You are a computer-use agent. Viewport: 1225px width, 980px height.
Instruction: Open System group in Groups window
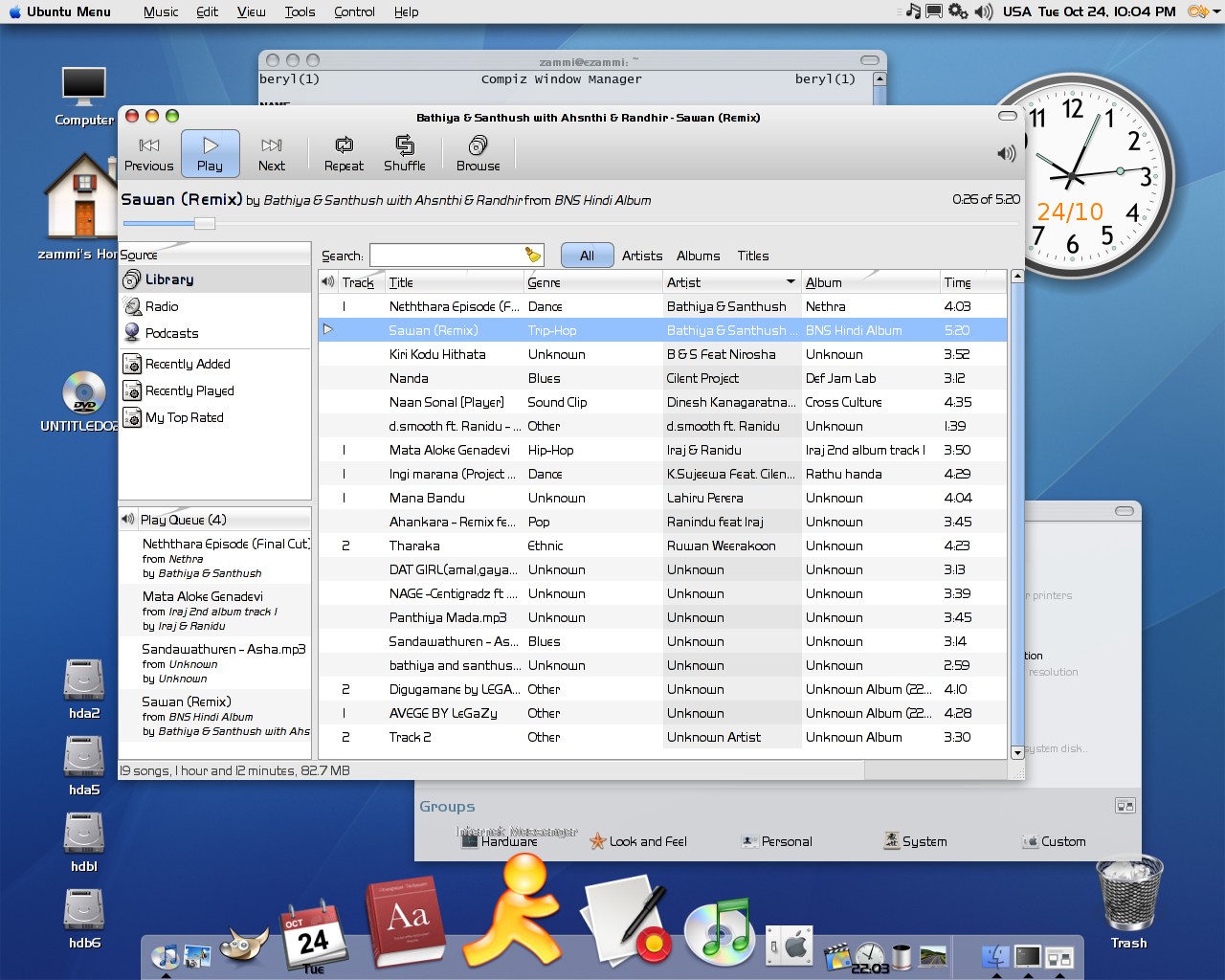coord(915,841)
